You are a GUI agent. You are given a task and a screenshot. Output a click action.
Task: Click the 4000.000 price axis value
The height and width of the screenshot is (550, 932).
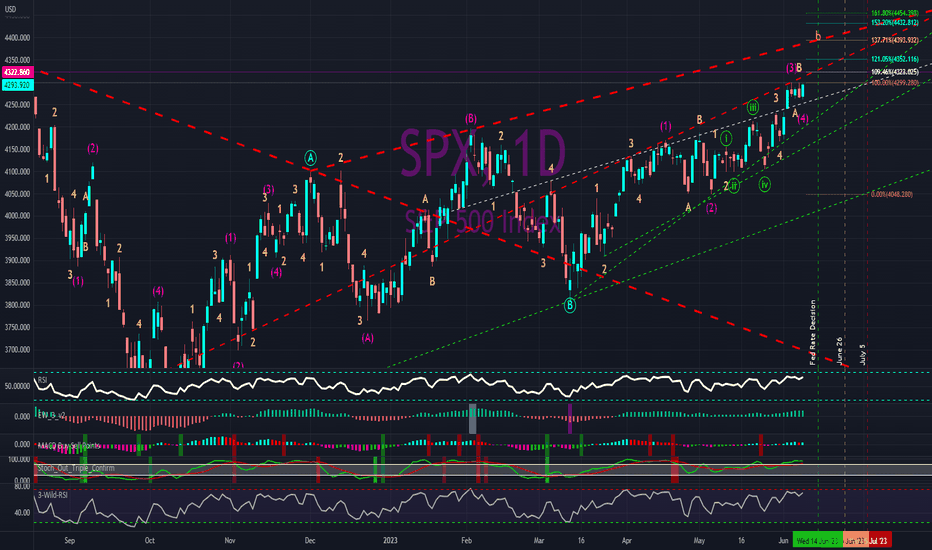click(17, 216)
